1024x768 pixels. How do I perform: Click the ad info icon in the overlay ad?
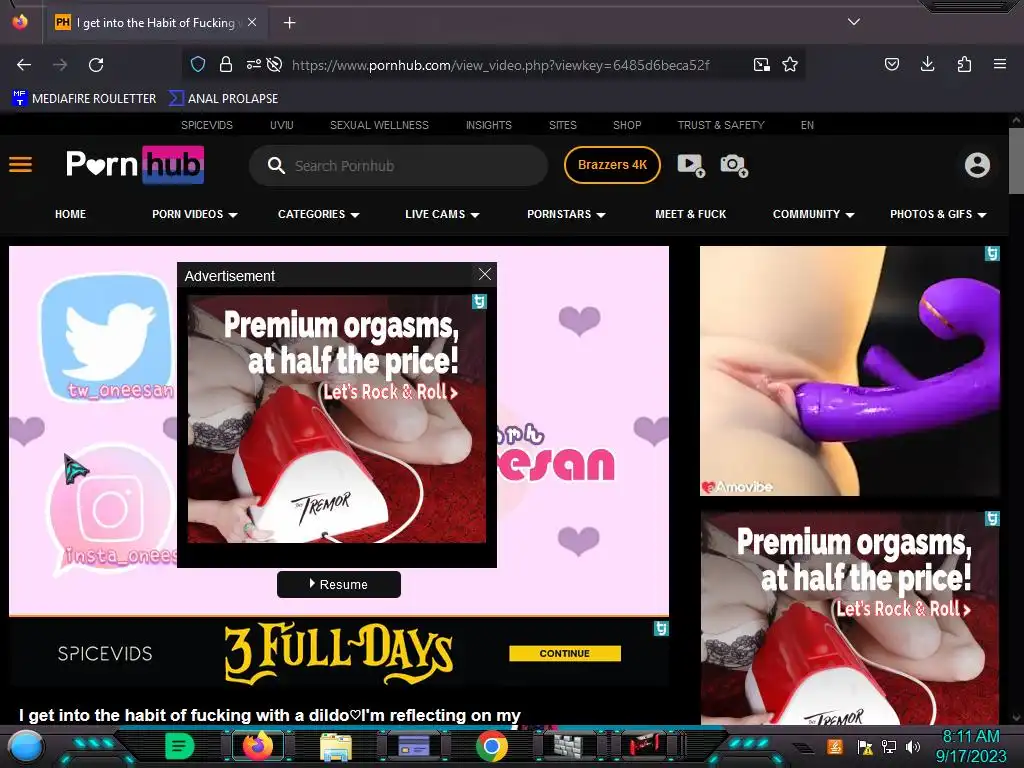click(479, 302)
